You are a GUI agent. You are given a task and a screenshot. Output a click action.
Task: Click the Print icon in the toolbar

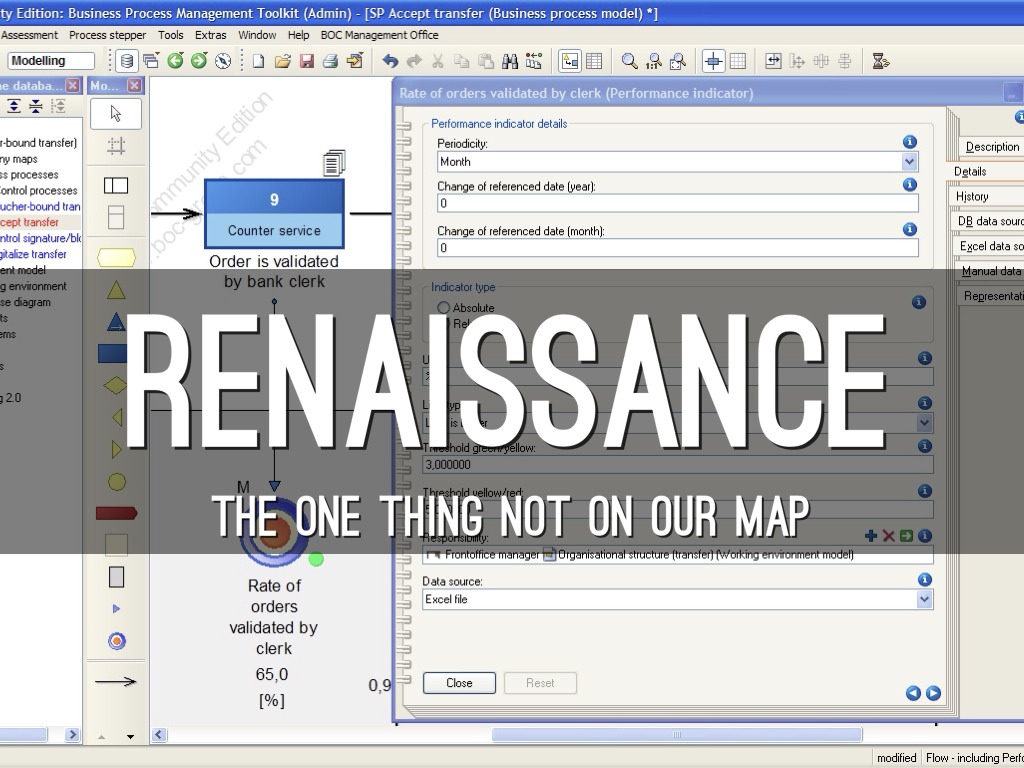point(331,61)
